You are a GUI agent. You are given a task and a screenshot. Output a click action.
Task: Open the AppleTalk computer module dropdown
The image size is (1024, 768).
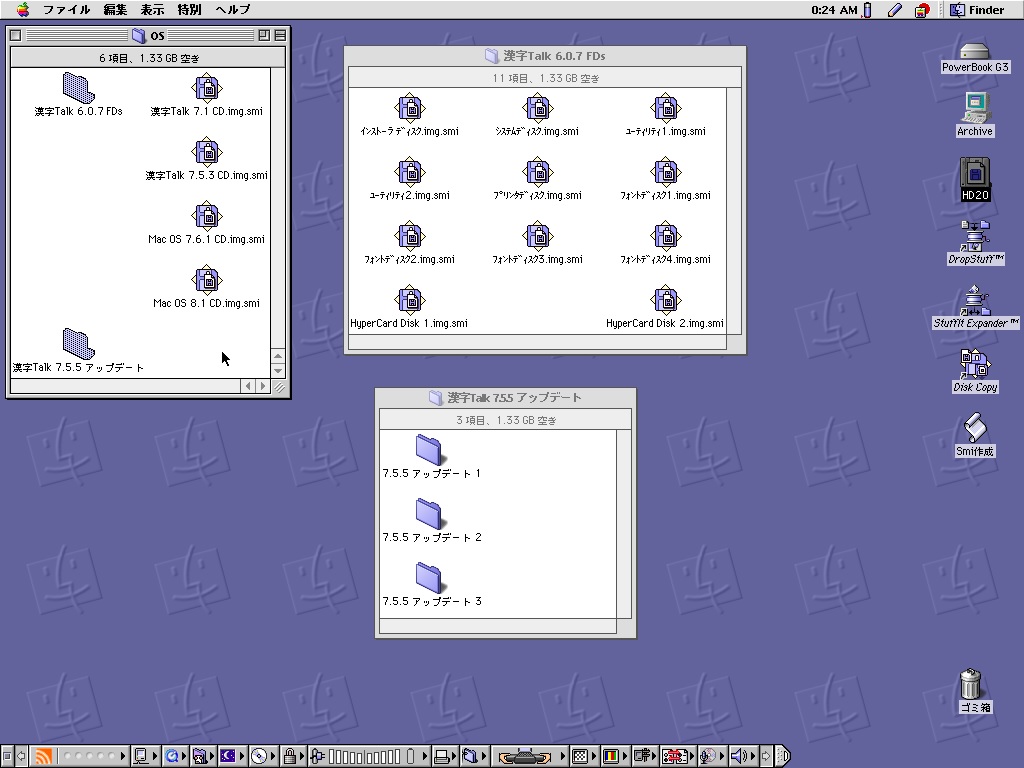[145, 756]
